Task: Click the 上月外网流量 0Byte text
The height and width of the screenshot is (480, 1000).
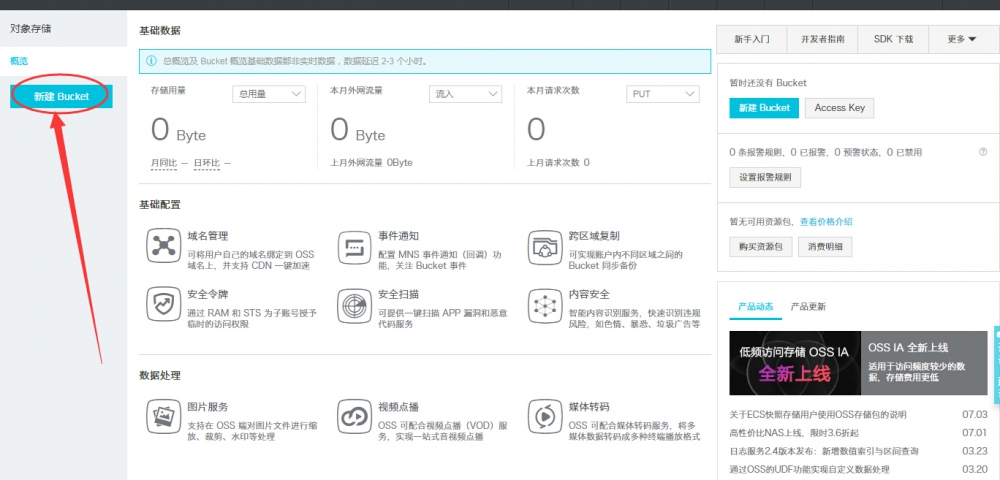Action: pos(371,163)
